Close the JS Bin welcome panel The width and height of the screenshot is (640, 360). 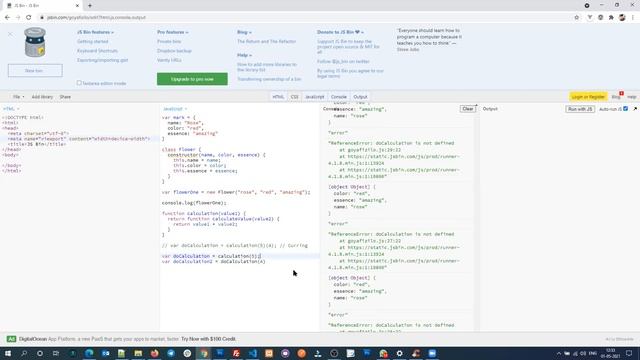coord(10,34)
